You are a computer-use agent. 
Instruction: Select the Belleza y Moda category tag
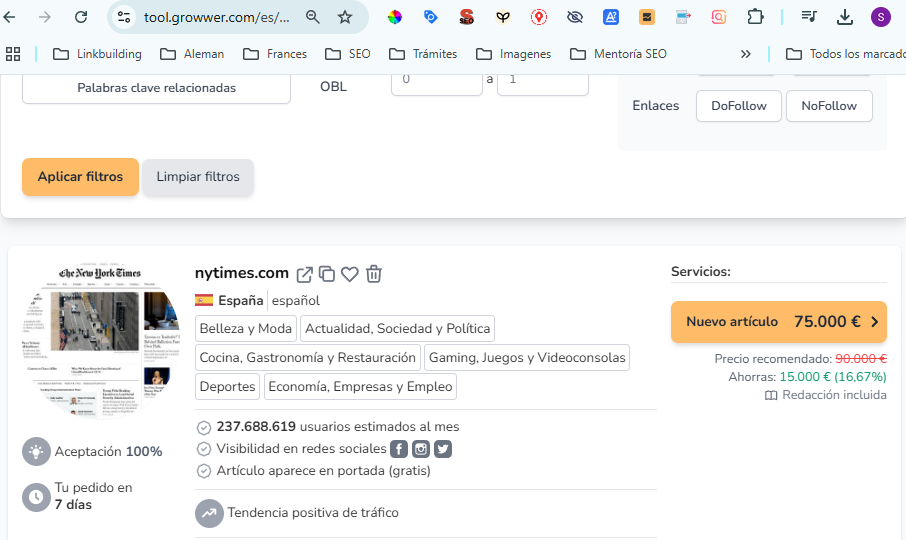pyautogui.click(x=246, y=329)
